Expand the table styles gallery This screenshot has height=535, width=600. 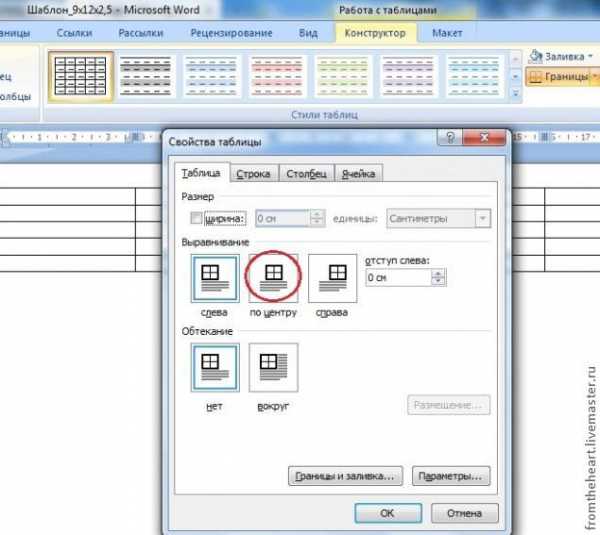pos(515,96)
